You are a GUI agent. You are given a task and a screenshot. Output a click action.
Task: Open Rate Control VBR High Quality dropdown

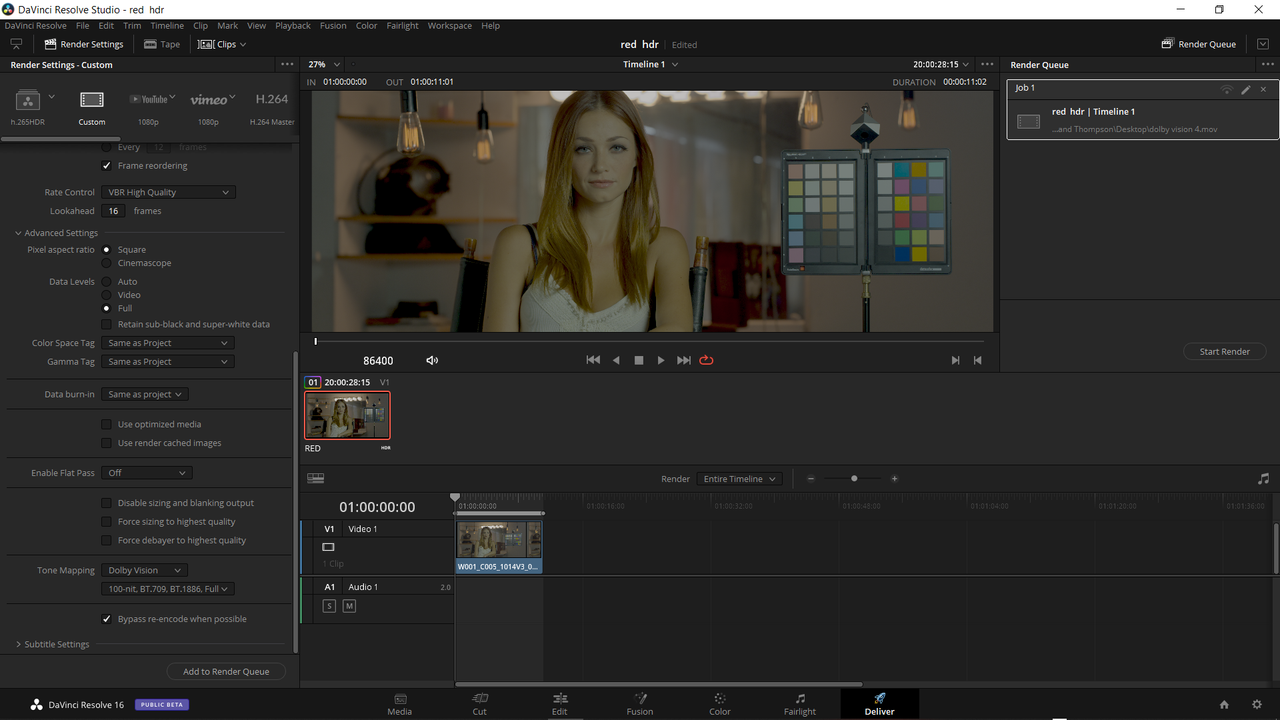[168, 192]
